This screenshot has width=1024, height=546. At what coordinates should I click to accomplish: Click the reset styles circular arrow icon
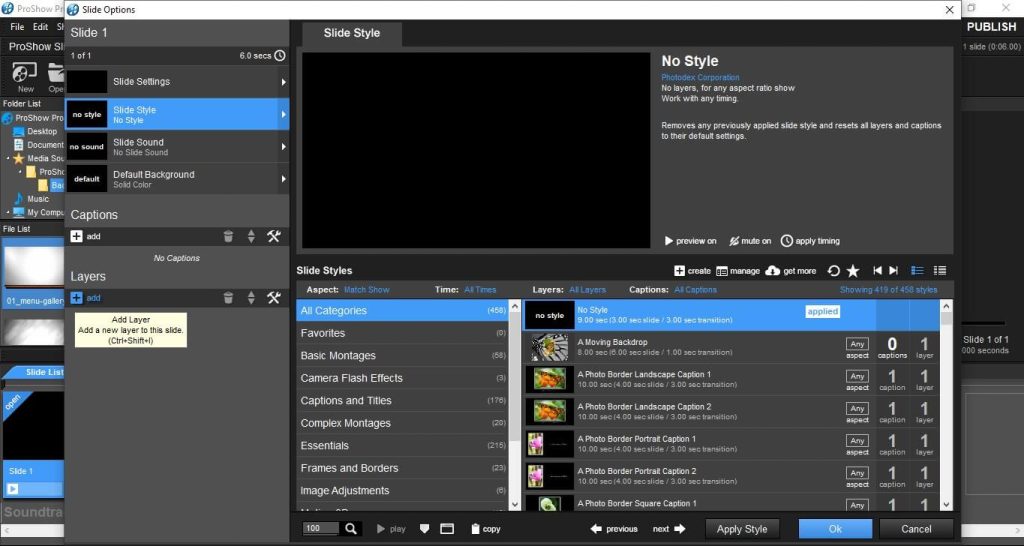pyautogui.click(x=834, y=271)
